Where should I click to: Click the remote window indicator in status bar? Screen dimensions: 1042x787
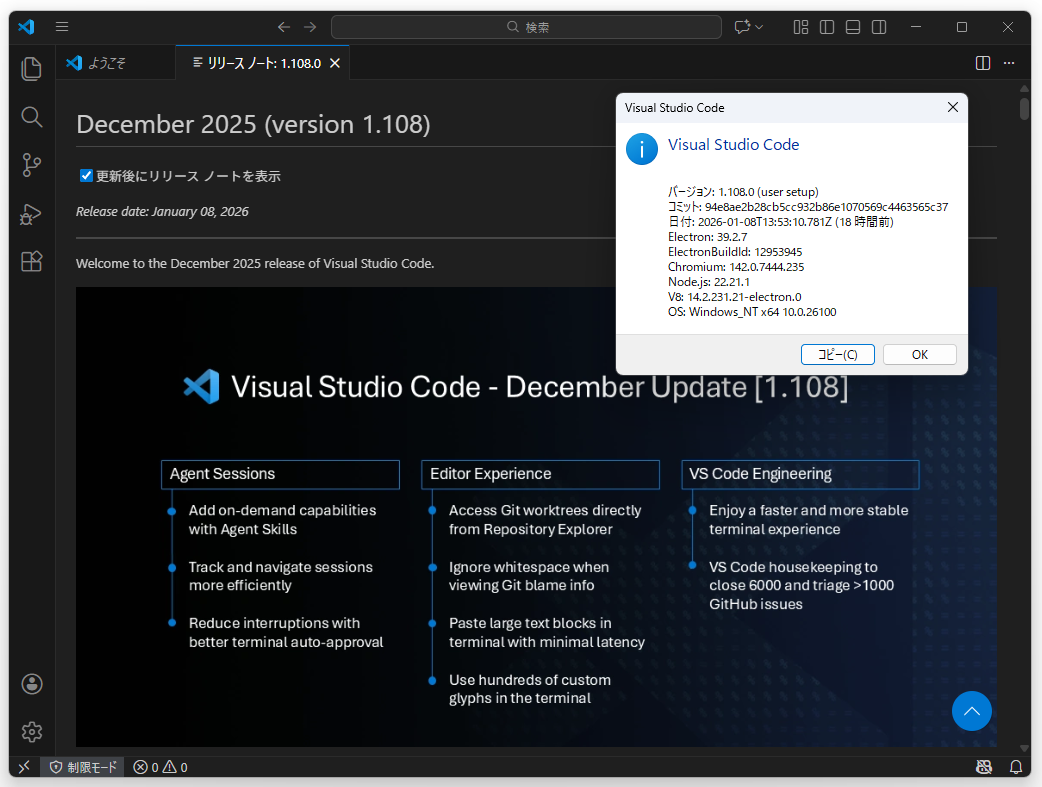point(22,766)
